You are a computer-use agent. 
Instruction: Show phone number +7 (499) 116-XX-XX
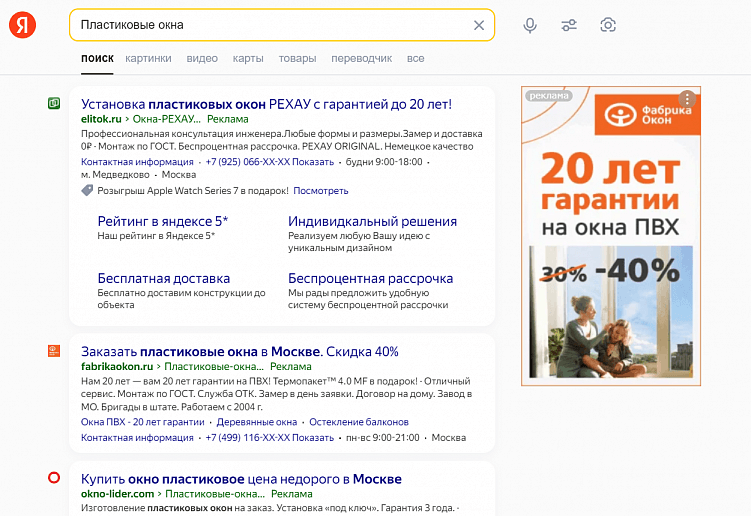click(270, 437)
